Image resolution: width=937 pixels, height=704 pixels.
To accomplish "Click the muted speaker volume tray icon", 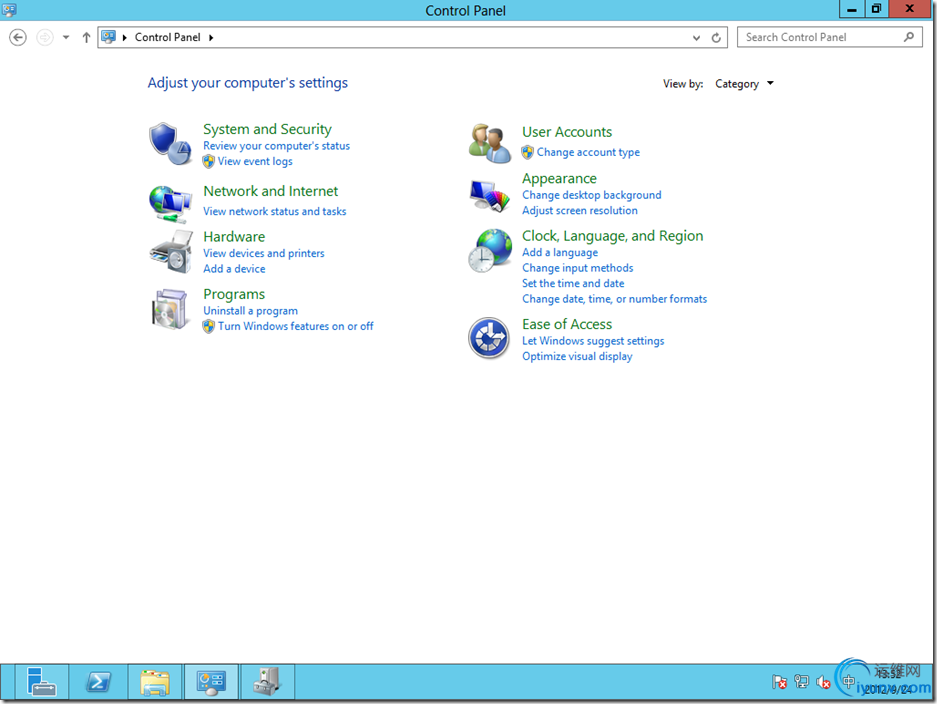I will [x=823, y=682].
